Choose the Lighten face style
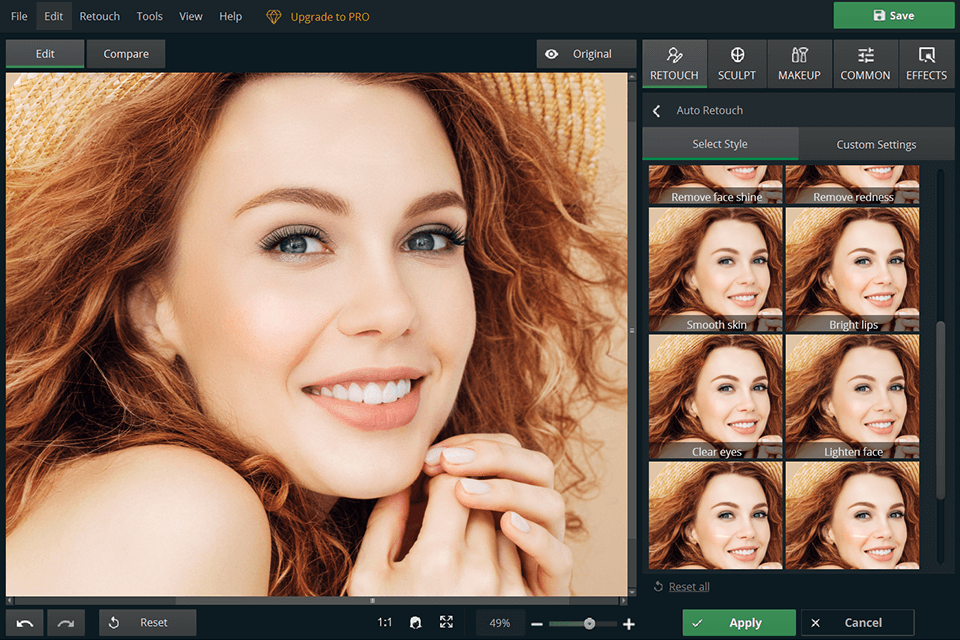 point(852,397)
